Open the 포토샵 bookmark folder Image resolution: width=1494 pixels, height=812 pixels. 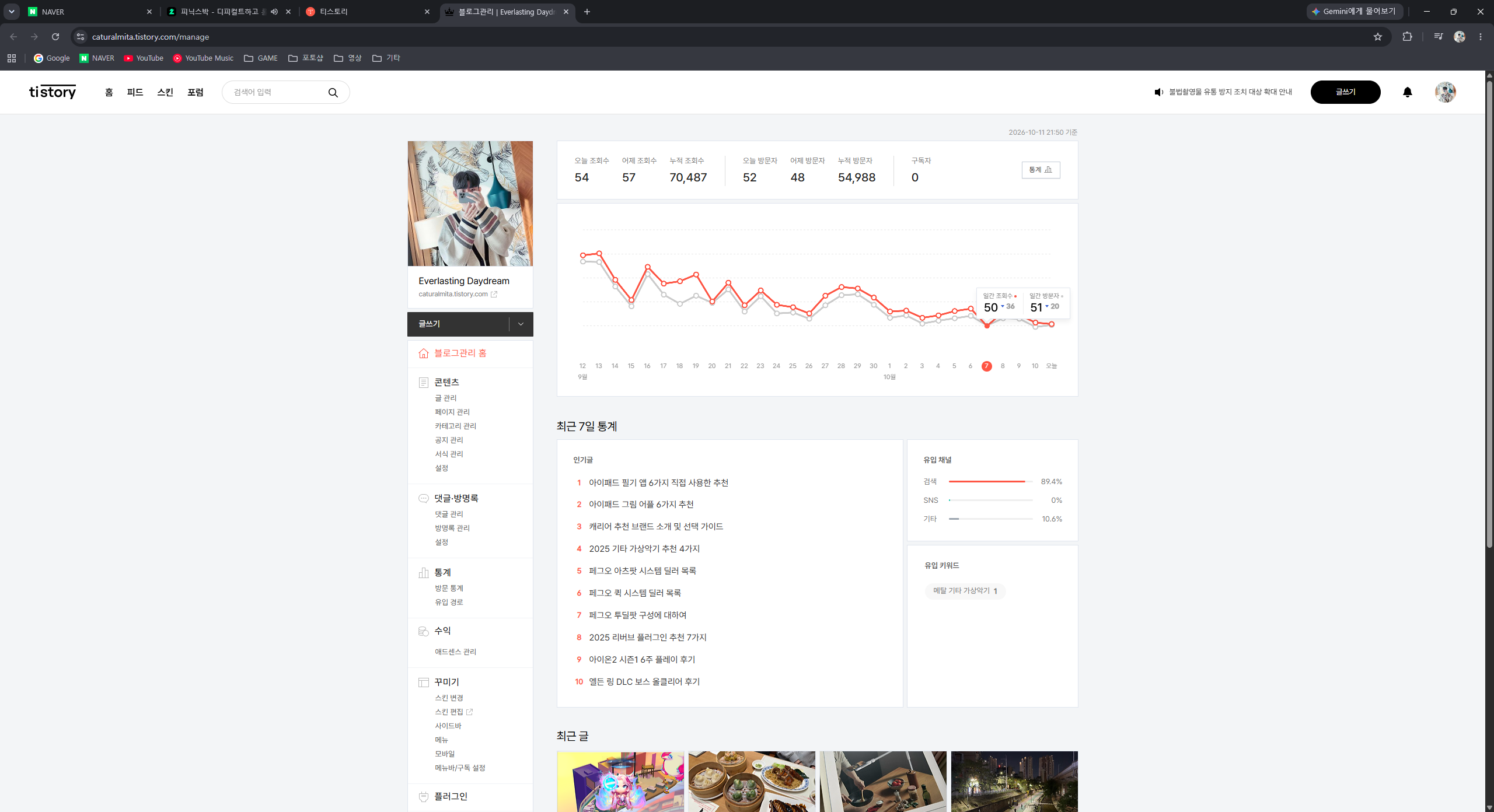click(306, 58)
